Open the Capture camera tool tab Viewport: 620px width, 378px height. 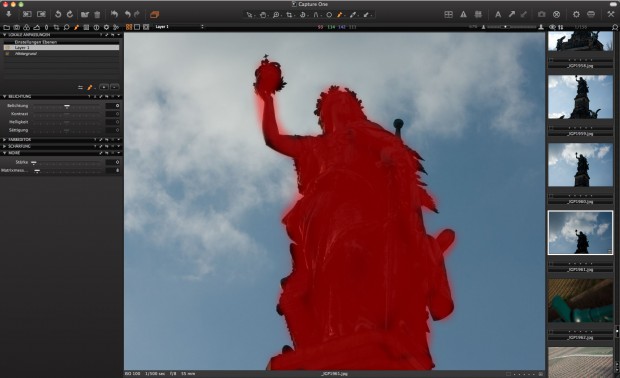[x=17, y=27]
